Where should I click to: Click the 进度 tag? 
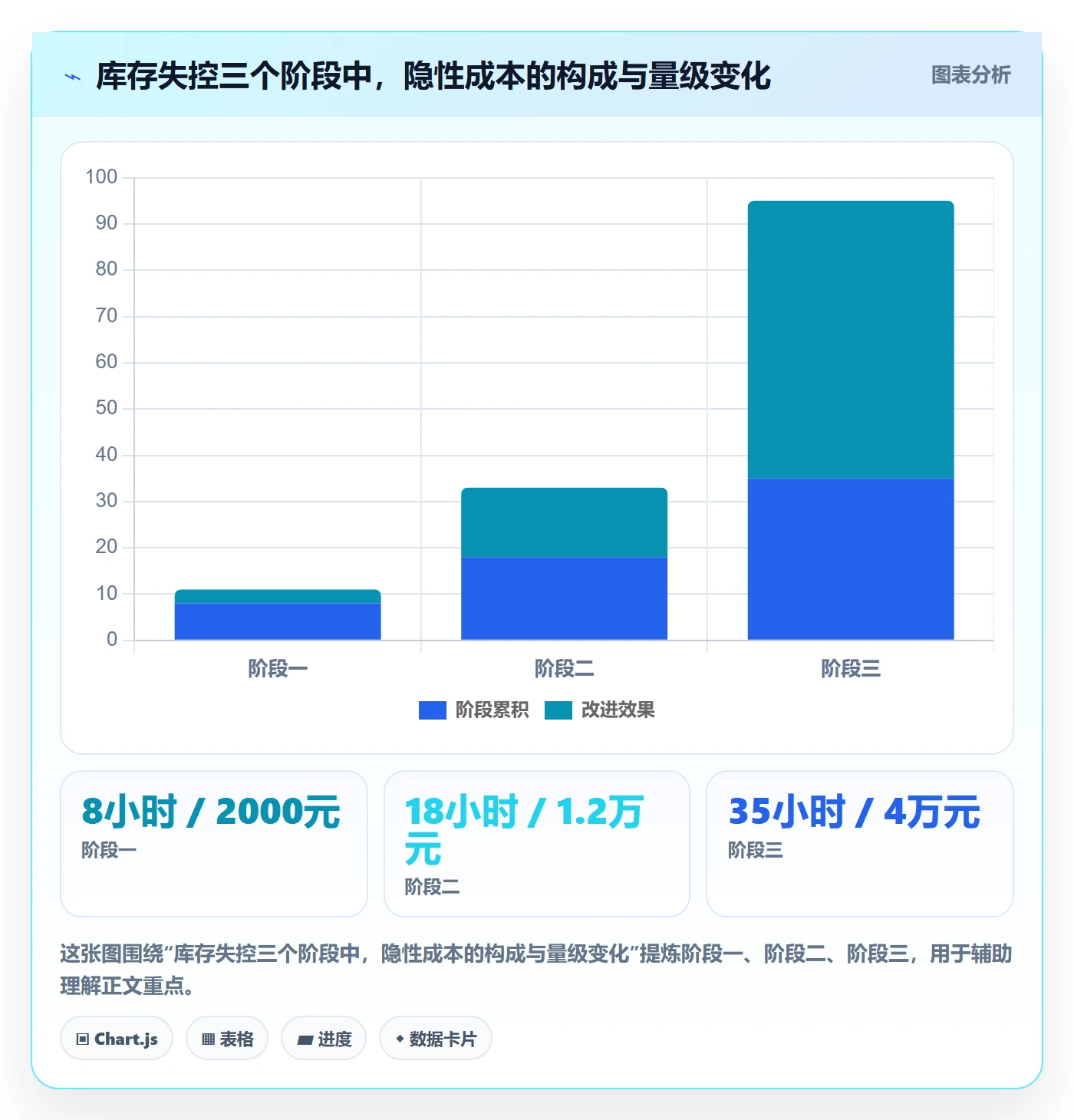coord(324,1039)
